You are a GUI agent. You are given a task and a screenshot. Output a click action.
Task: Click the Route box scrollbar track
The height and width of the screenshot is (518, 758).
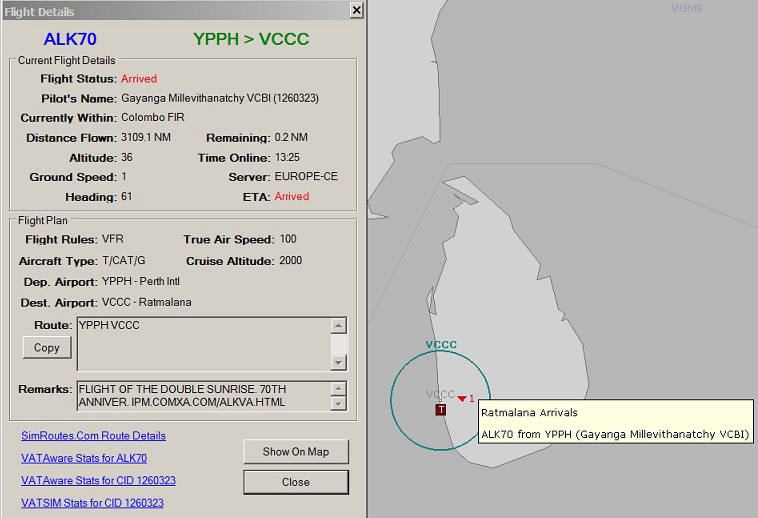pyautogui.click(x=338, y=345)
